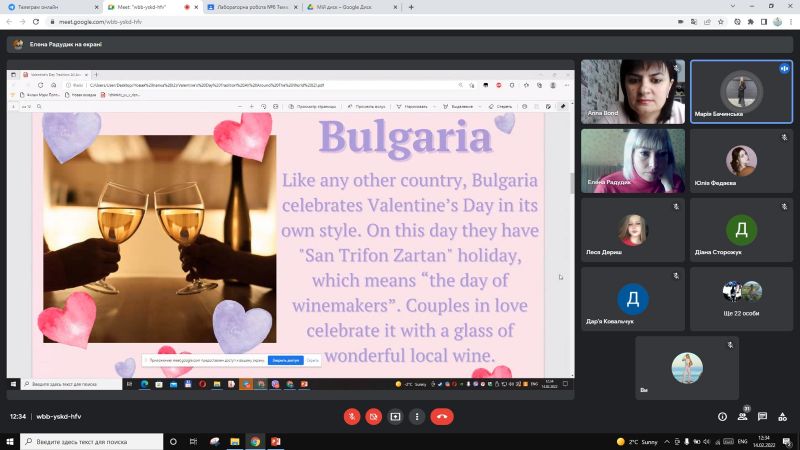Open the camera permission icon in address bar
The image size is (800, 450).
coord(681,22)
